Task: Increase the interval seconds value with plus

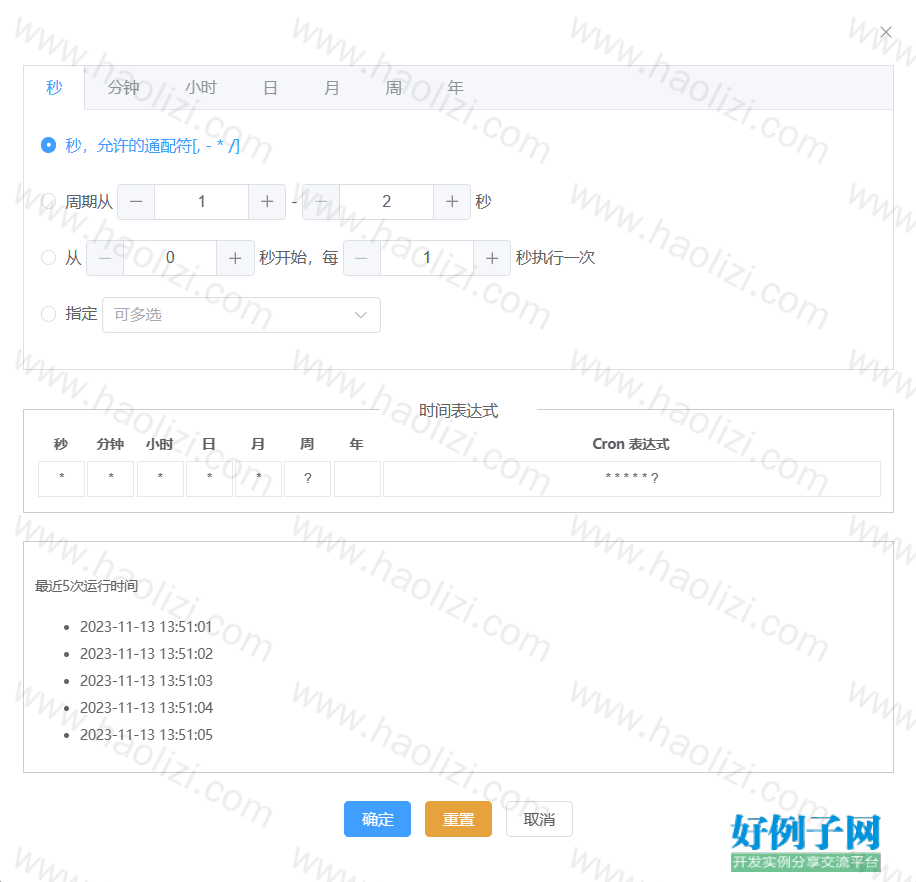Action: pos(492,258)
